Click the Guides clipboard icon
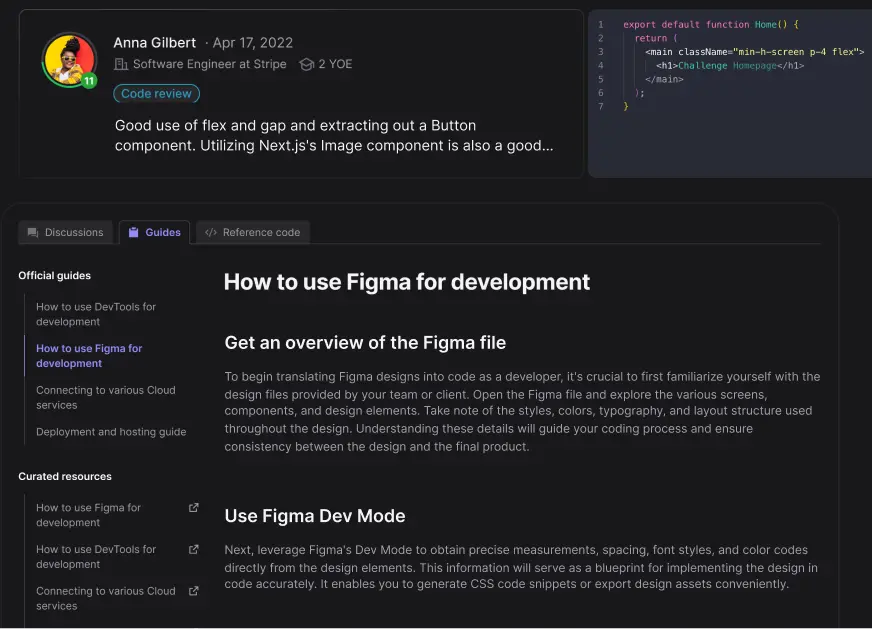Screen dimensions: 872x629 [x=135, y=232]
